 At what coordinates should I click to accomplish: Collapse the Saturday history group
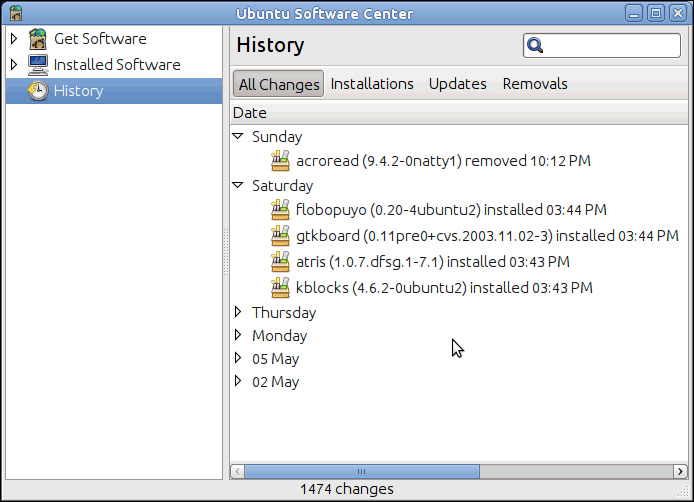tap(238, 185)
